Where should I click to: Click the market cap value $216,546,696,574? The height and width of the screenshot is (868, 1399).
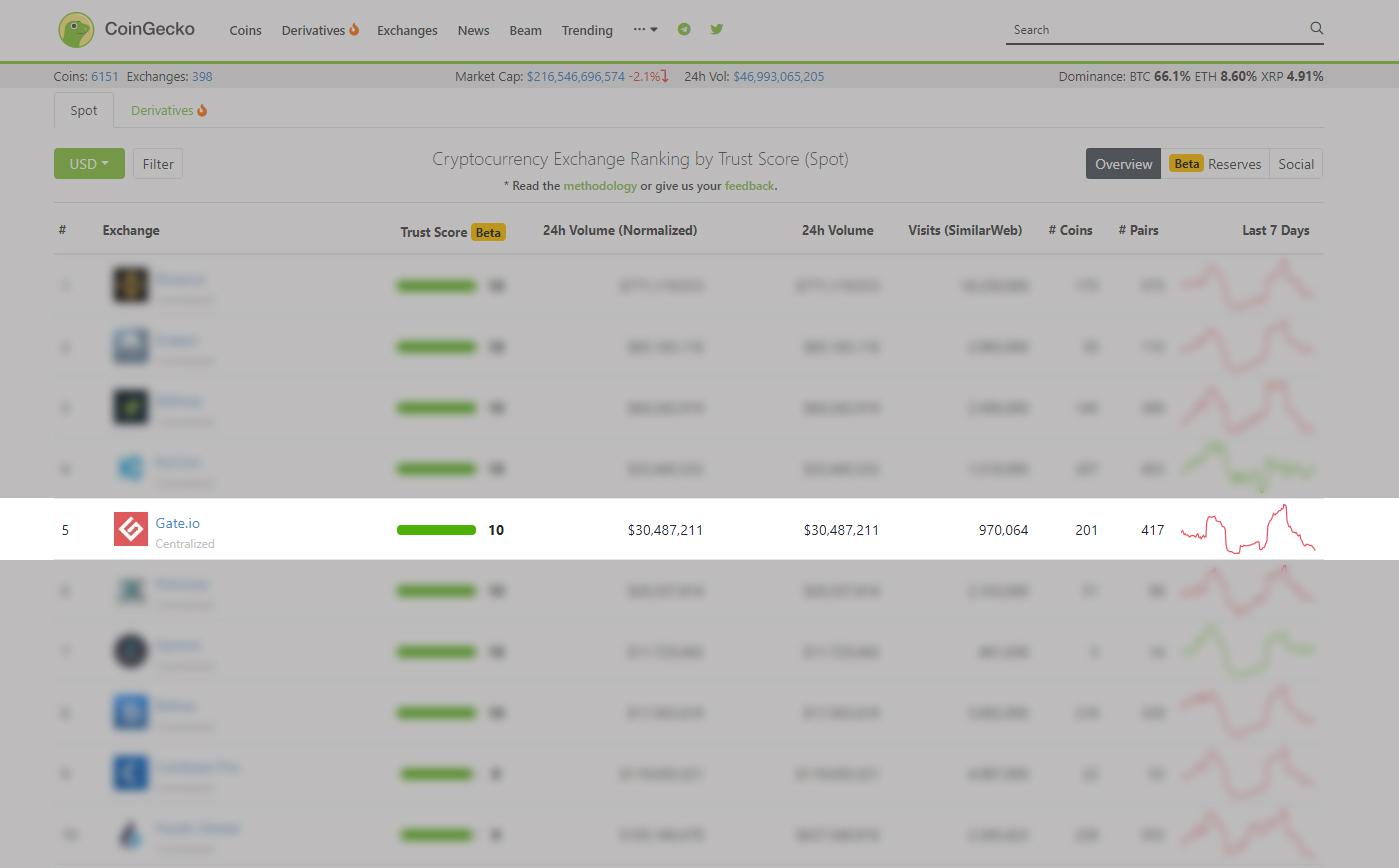point(576,76)
